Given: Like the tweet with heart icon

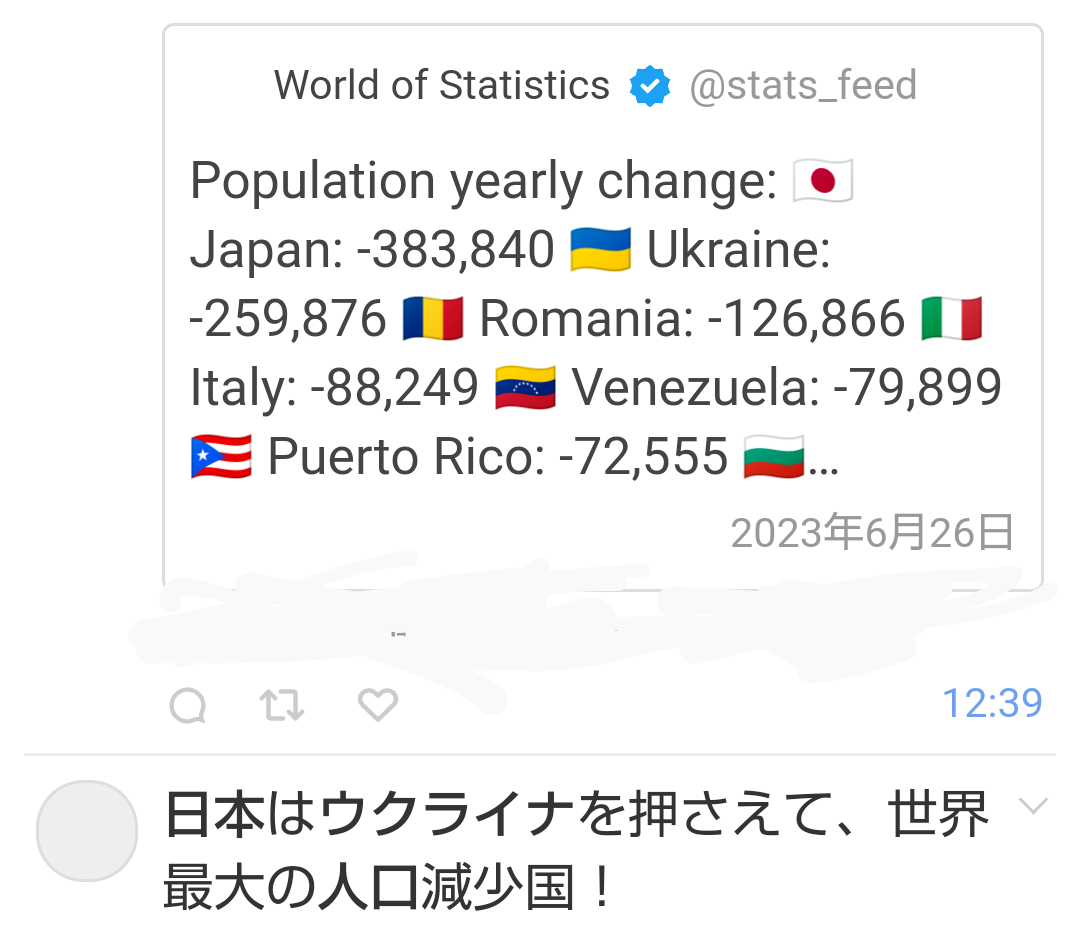Looking at the screenshot, I should [x=377, y=705].
